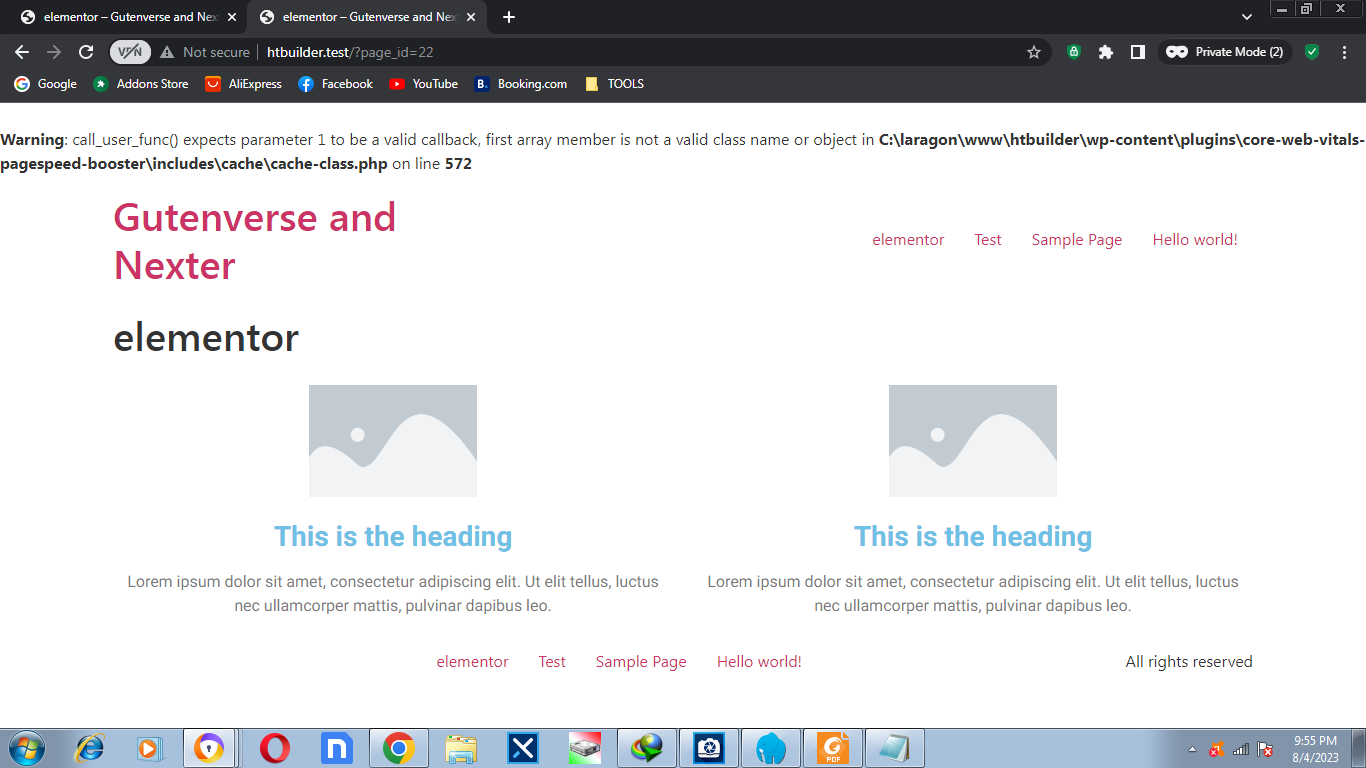Click the right "This is the heading" title
This screenshot has width=1366, height=768.
coord(973,537)
